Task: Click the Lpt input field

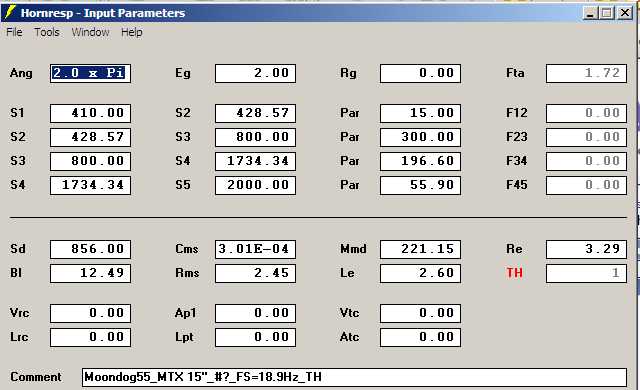Action: (255, 337)
